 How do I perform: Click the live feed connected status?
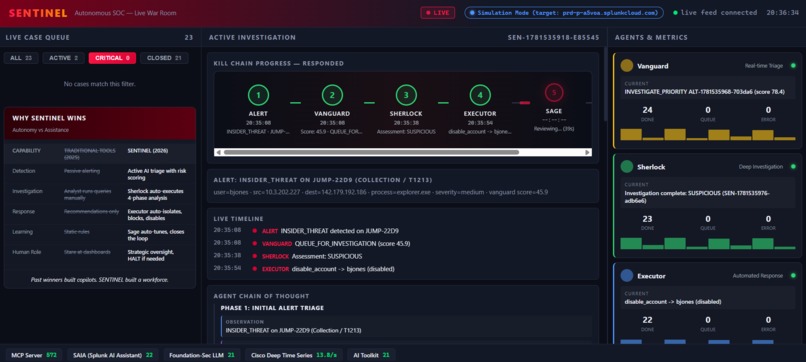[715, 13]
